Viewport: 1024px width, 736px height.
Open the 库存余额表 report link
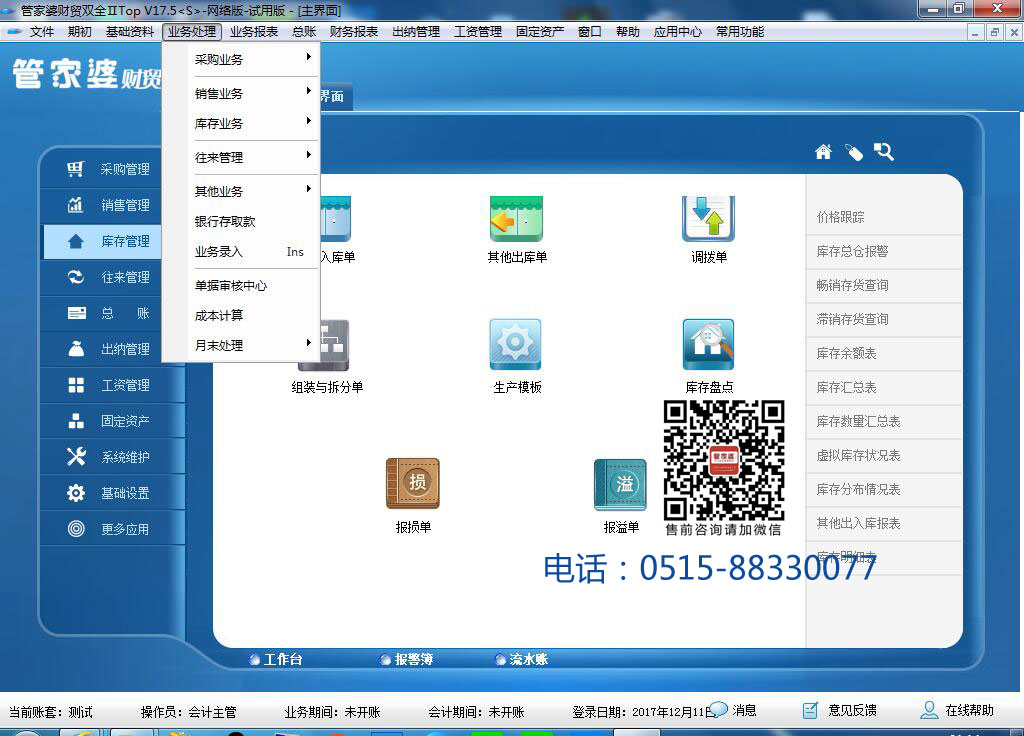(846, 354)
